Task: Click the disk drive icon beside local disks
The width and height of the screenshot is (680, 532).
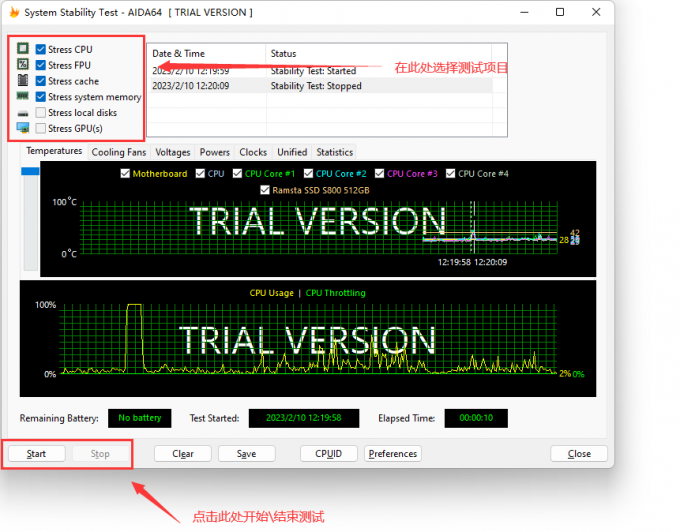Action: [23, 113]
